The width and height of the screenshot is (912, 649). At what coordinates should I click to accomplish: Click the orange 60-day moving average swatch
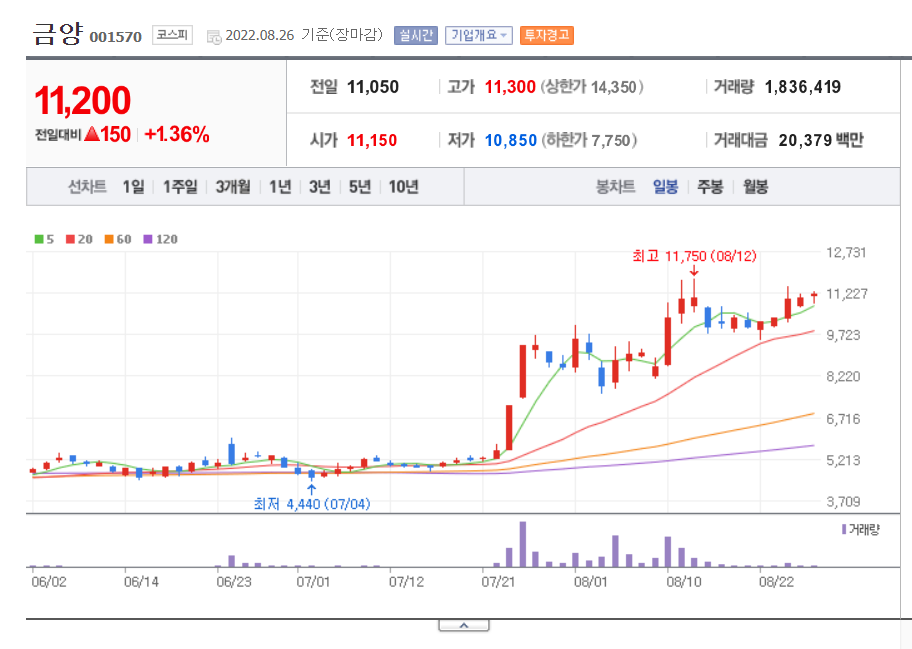(x=109, y=239)
